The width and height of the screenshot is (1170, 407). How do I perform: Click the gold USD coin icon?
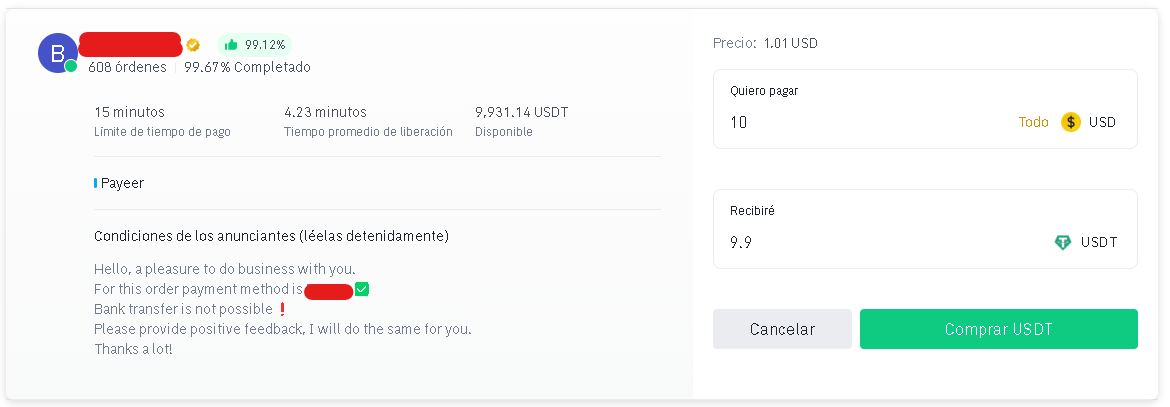(x=1071, y=122)
